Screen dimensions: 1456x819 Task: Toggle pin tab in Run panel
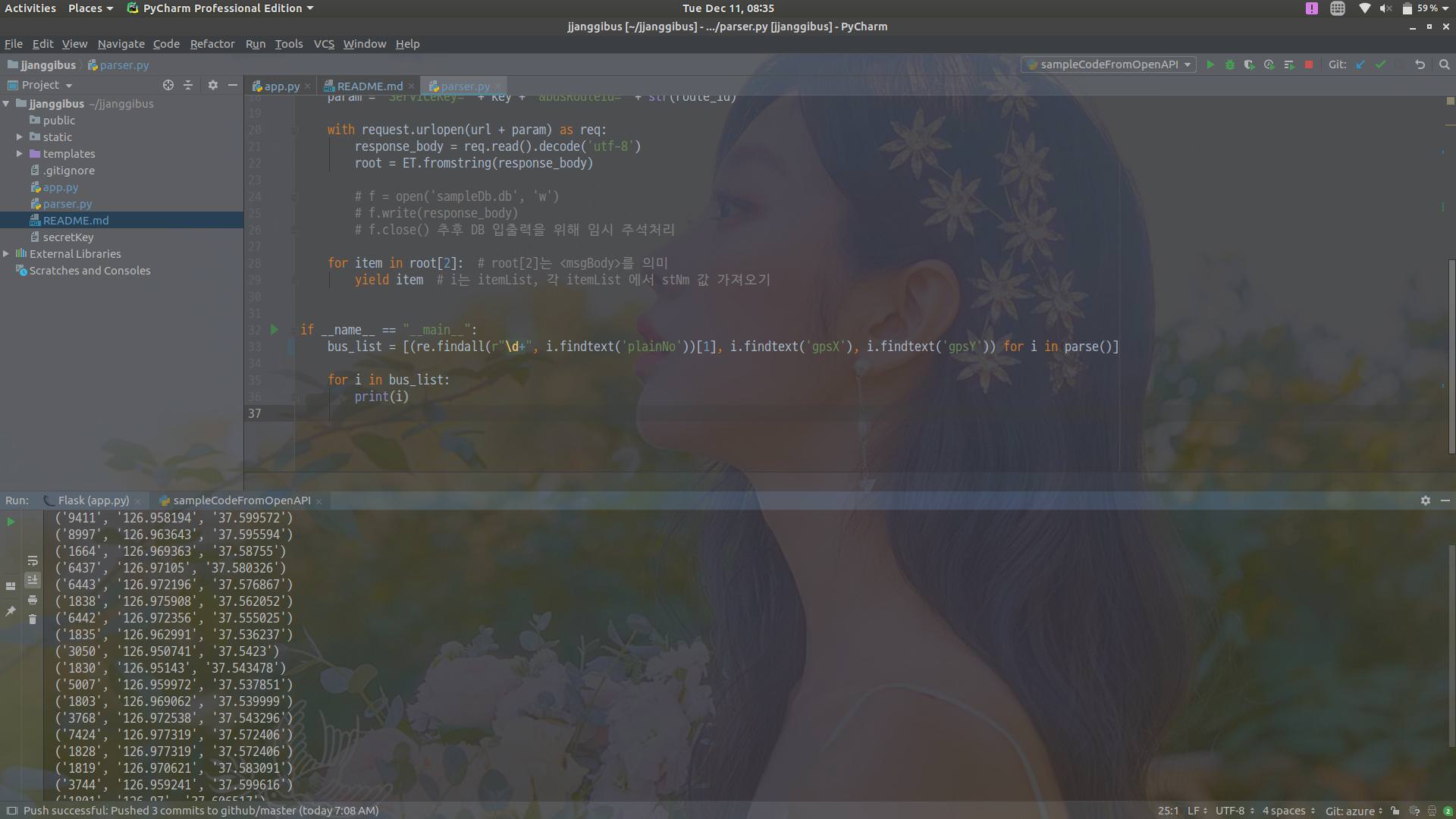[x=11, y=610]
